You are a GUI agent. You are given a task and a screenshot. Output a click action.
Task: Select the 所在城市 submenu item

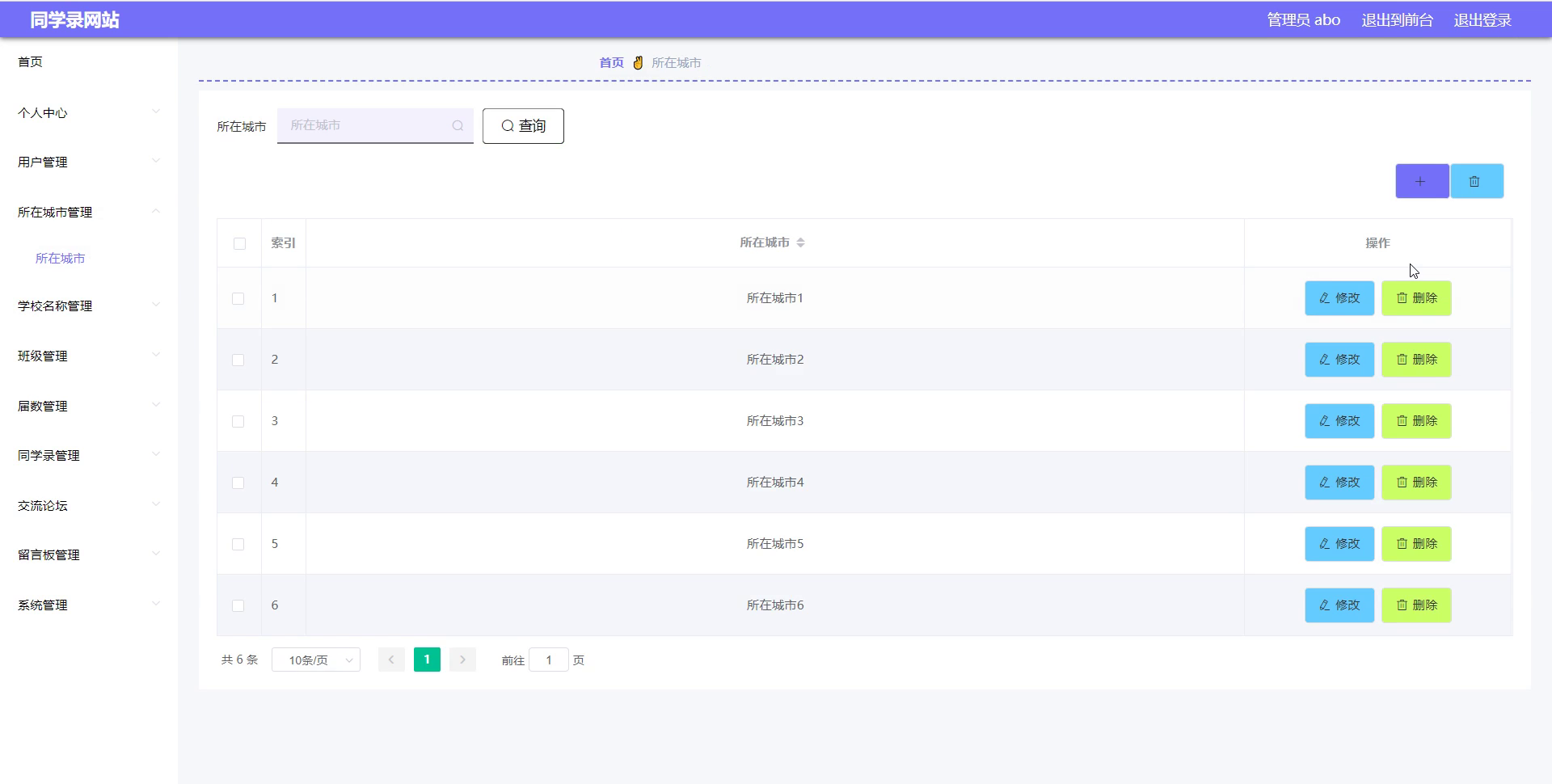coord(60,259)
